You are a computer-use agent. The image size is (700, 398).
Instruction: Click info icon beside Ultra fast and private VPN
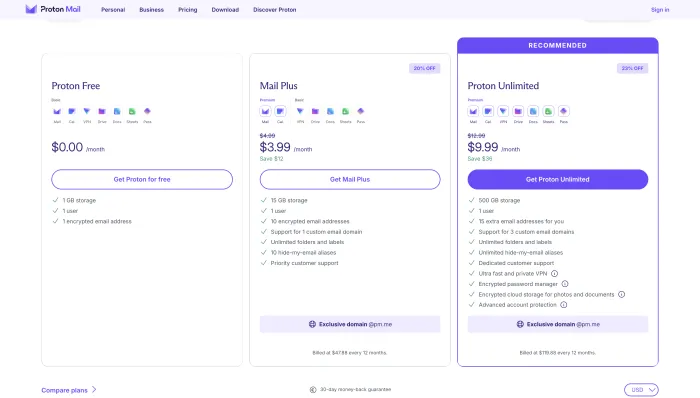point(554,274)
